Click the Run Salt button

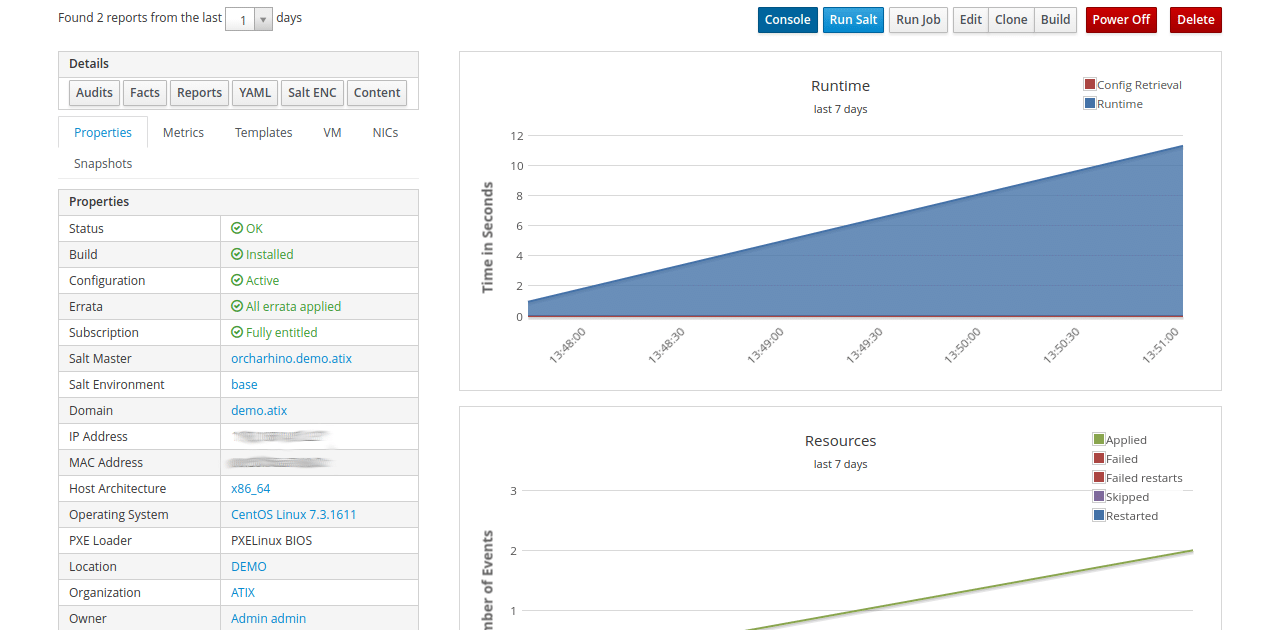(853, 20)
